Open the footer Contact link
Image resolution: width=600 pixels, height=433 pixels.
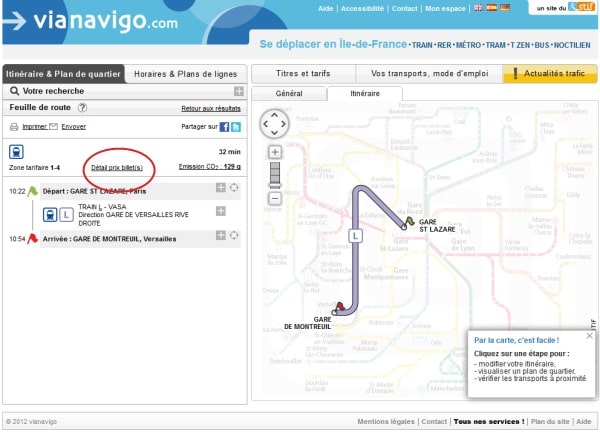(434, 422)
